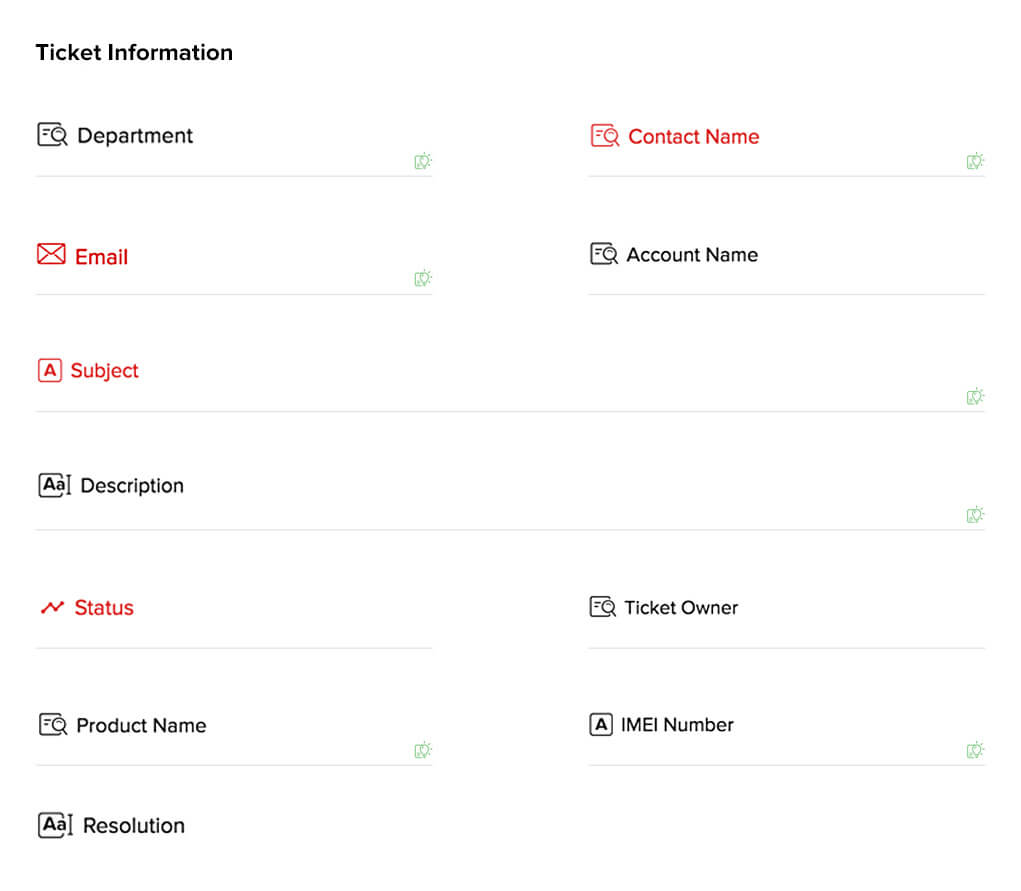Click the Account Name lookup icon
The image size is (1021, 891).
pos(604,254)
